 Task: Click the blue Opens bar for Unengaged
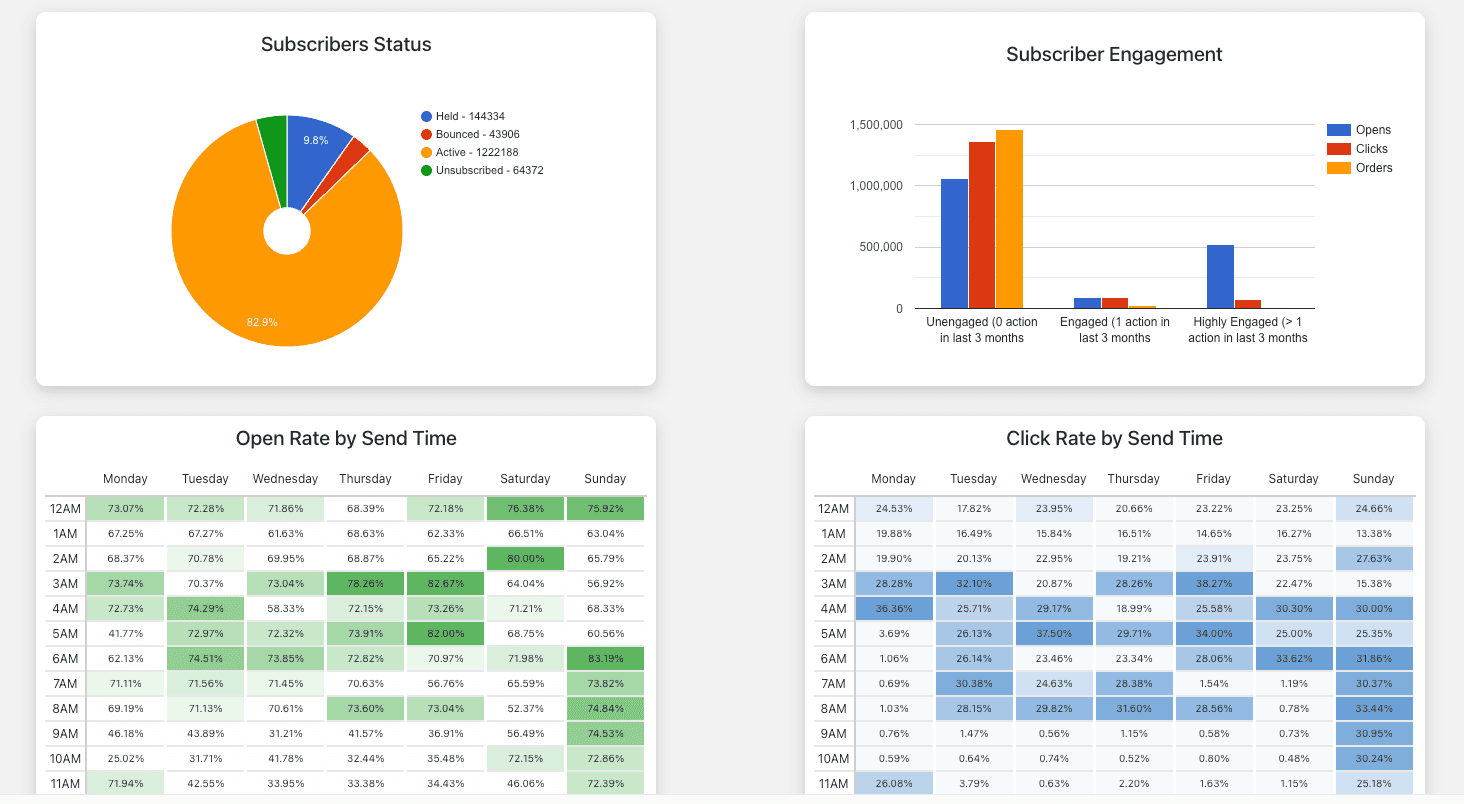pyautogui.click(x=954, y=243)
